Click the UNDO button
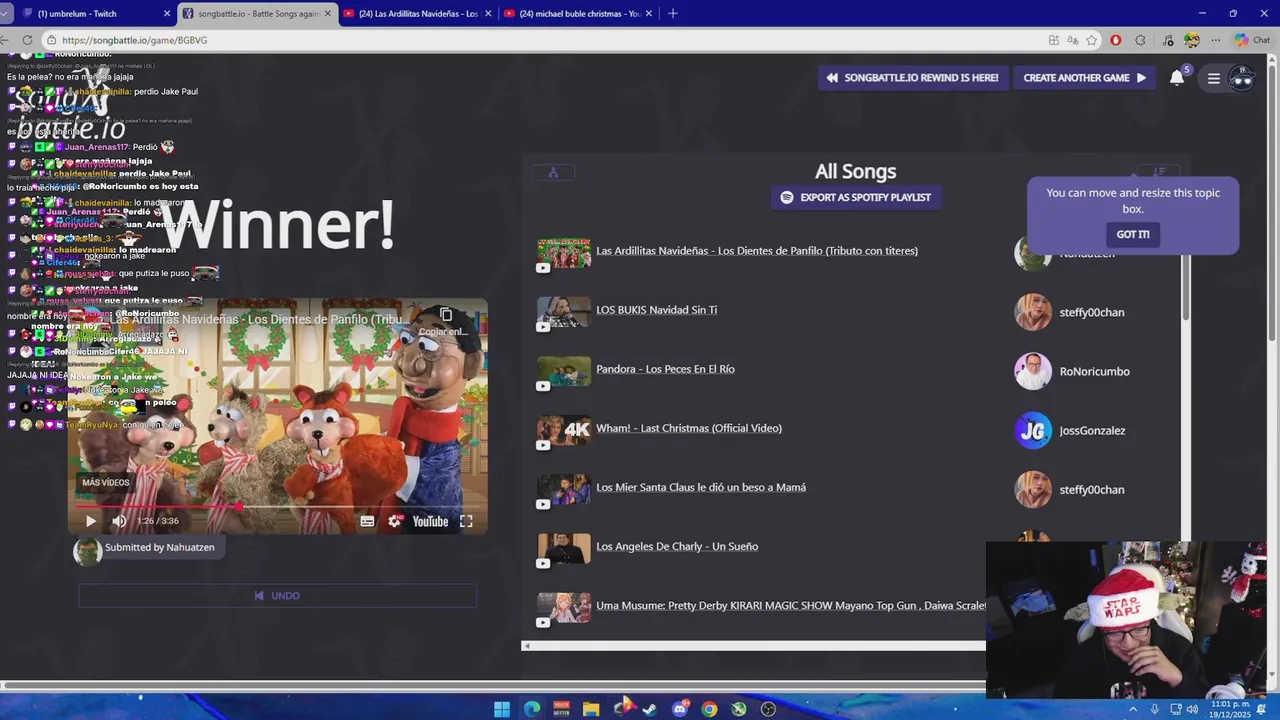 [x=277, y=595]
